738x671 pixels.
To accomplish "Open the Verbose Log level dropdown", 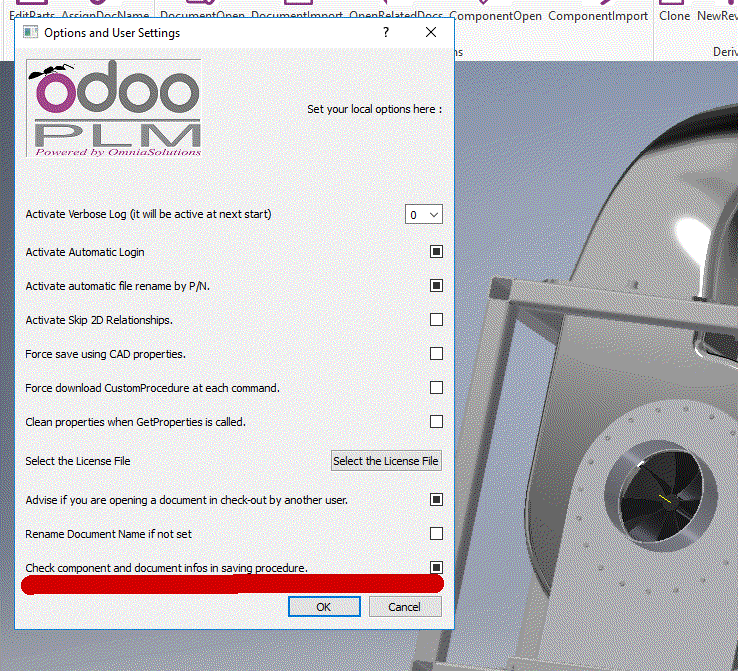I will 423,214.
